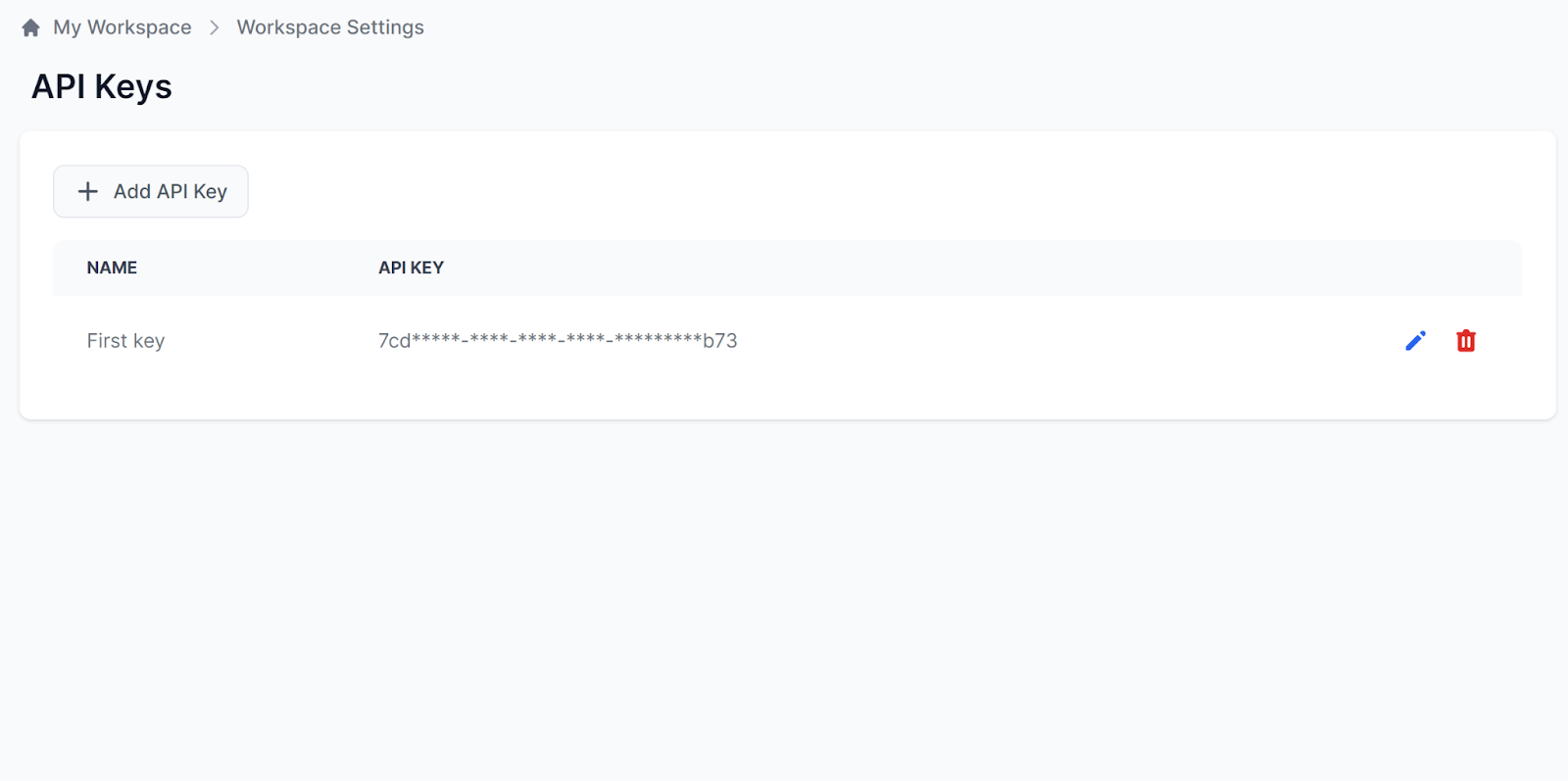Click the pencil icon to rename First key
Viewport: 1568px width, 781px height.
(1414, 340)
